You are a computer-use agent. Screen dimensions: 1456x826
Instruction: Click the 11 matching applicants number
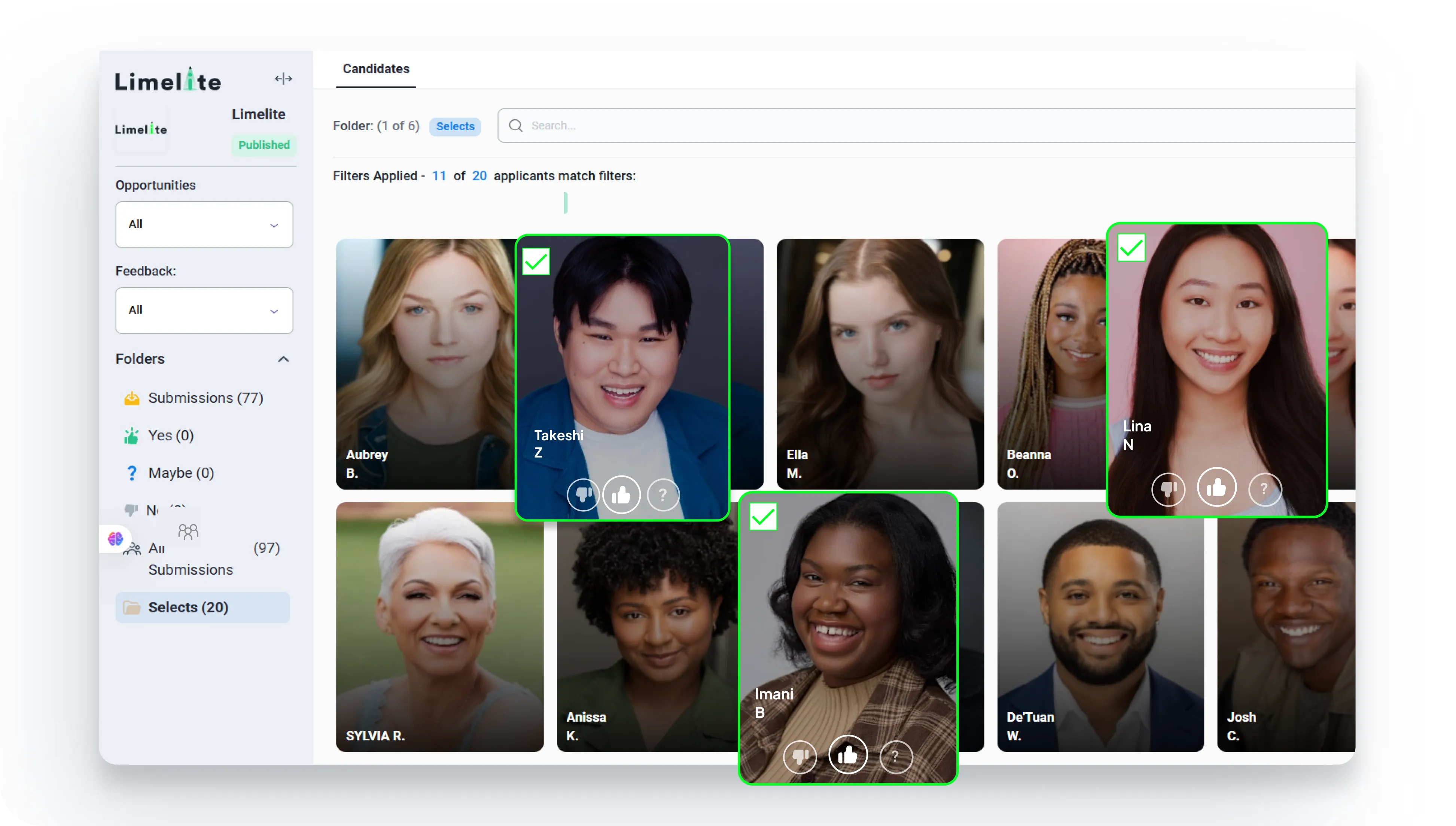439,176
